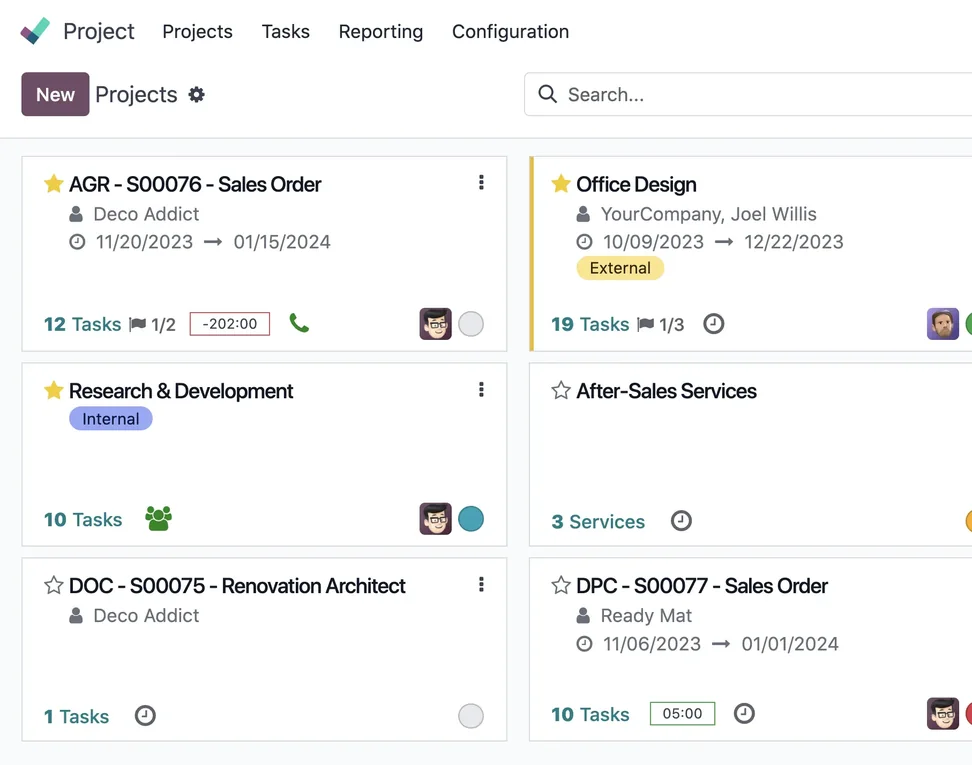Click the Project app logo icon

tap(35, 31)
